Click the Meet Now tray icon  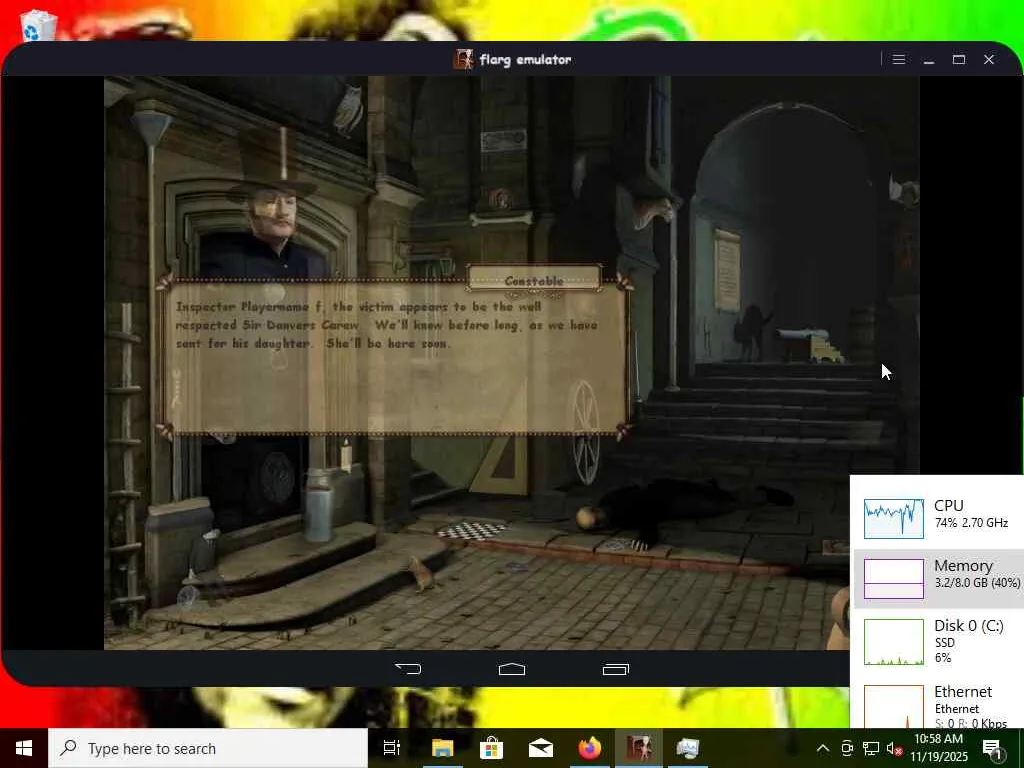[x=847, y=748]
